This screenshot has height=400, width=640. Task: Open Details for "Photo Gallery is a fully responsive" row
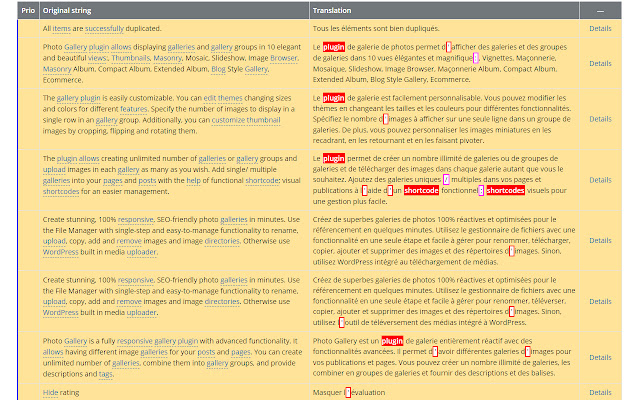[600, 358]
